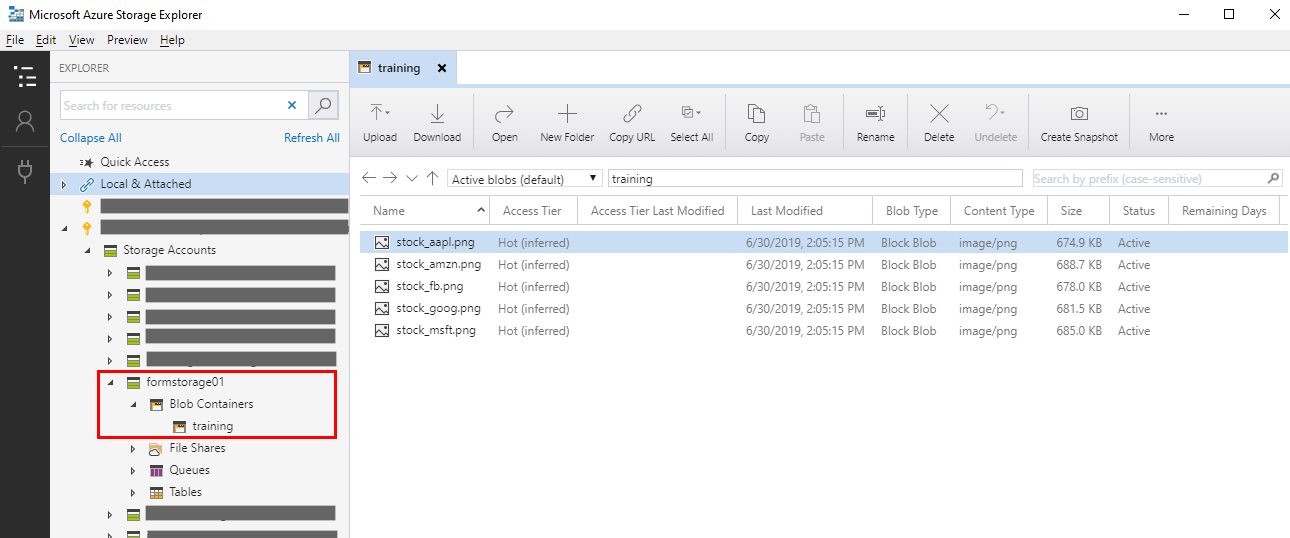Expand the Local & Attached node
1290x538 pixels.
coord(64,184)
